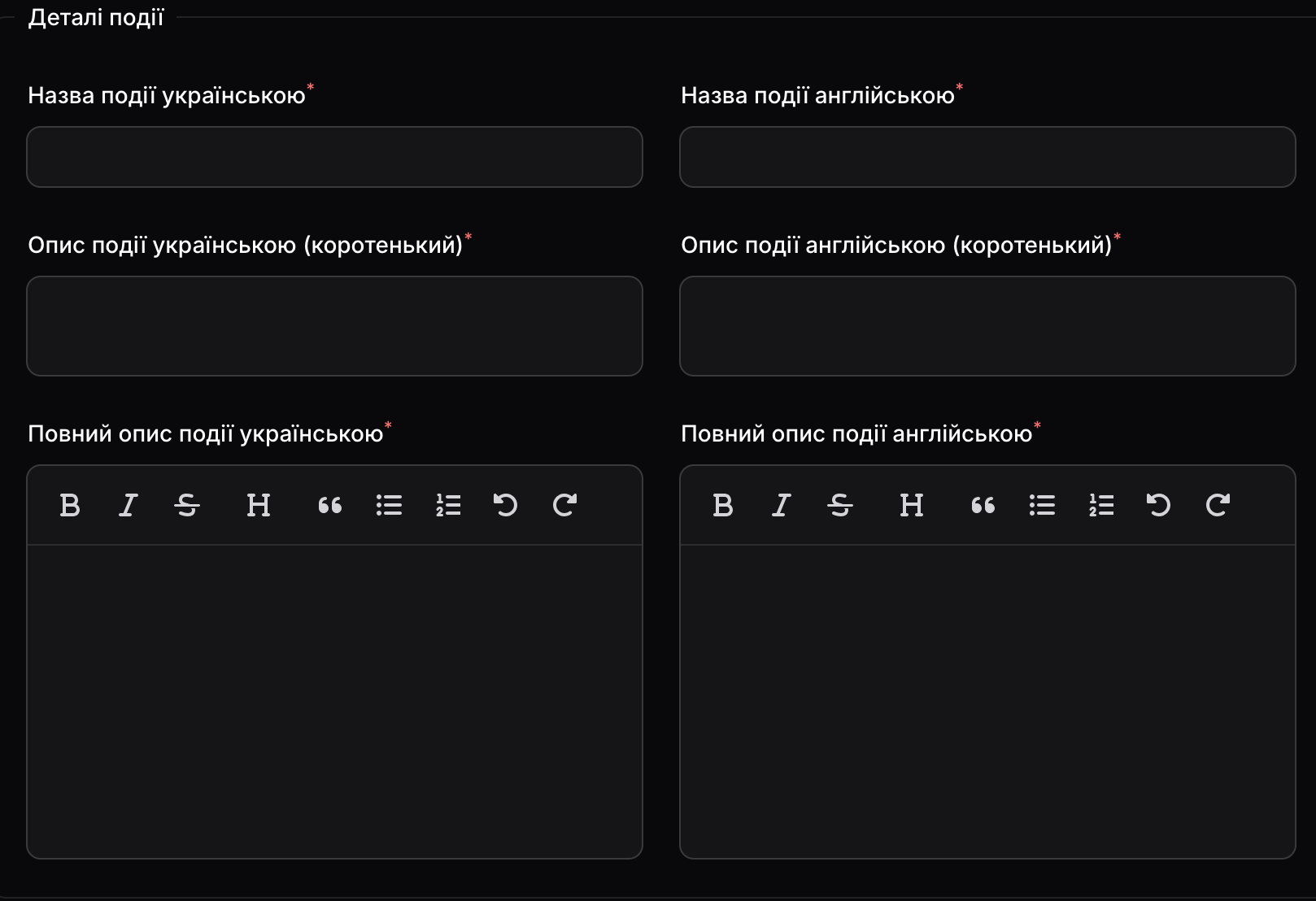
Task: Insert bullet list in Ukrainian description editor
Action: pos(389,505)
